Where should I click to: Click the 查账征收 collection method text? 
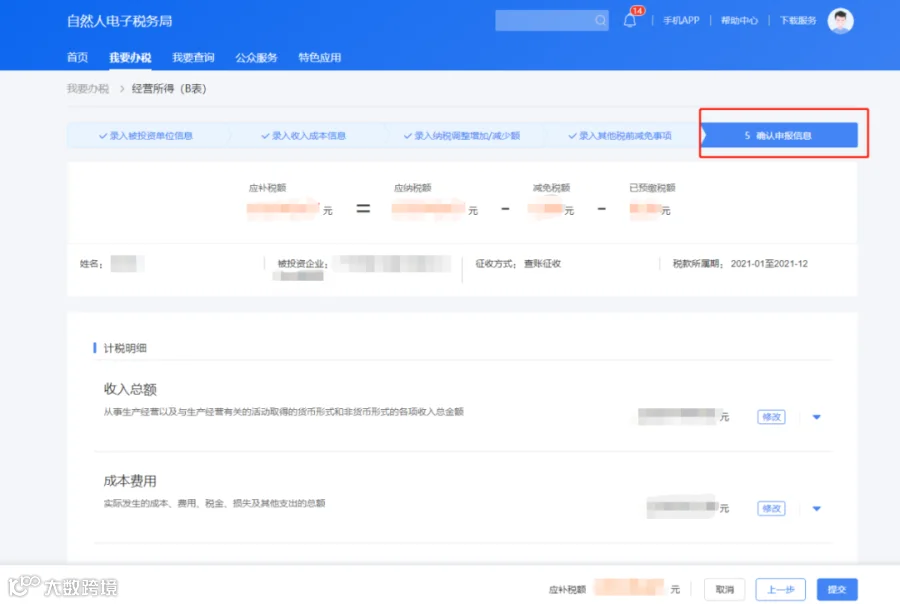pyautogui.click(x=542, y=264)
